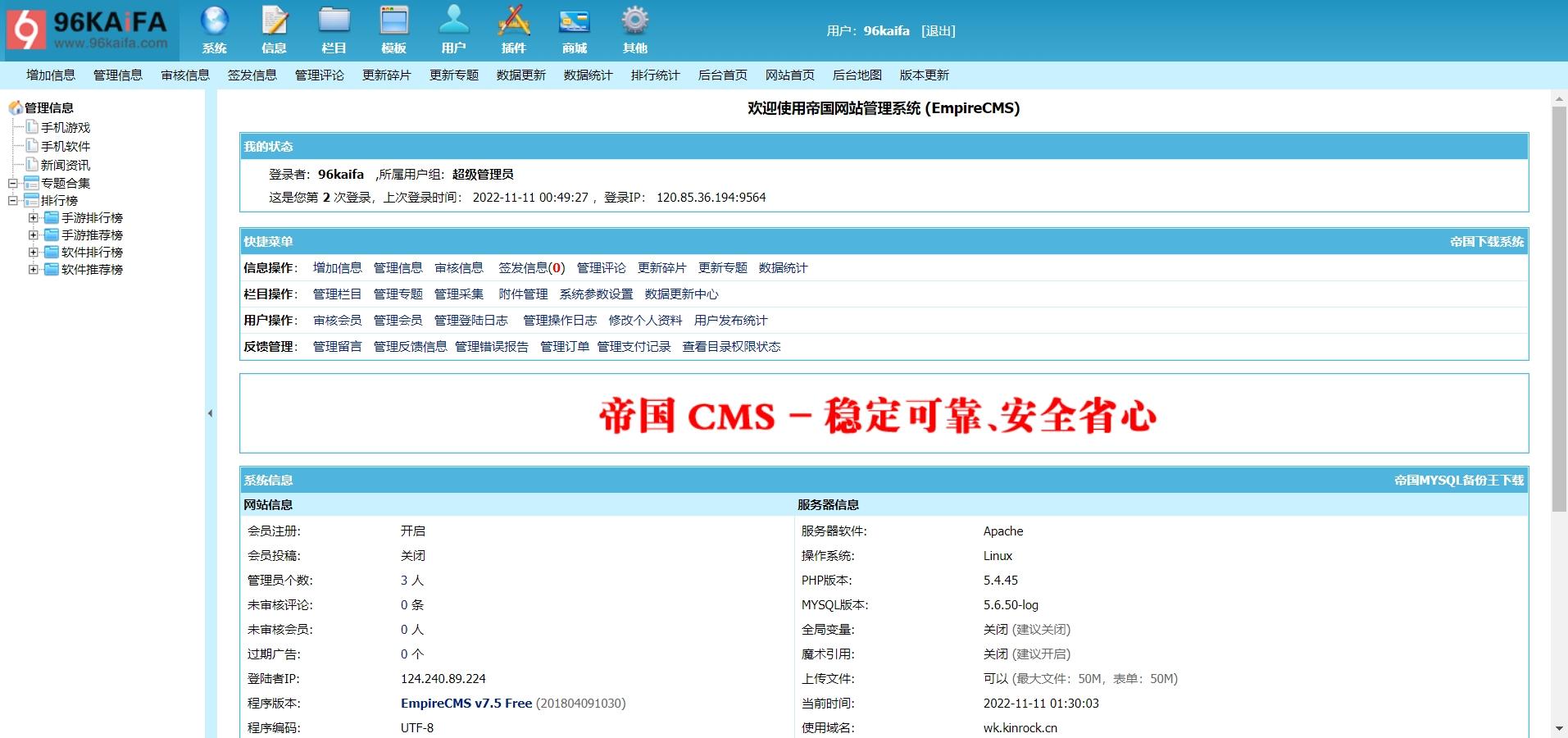The width and height of the screenshot is (1568, 738).
Task: Click the 手机软件 page icon
Action: coord(32,145)
